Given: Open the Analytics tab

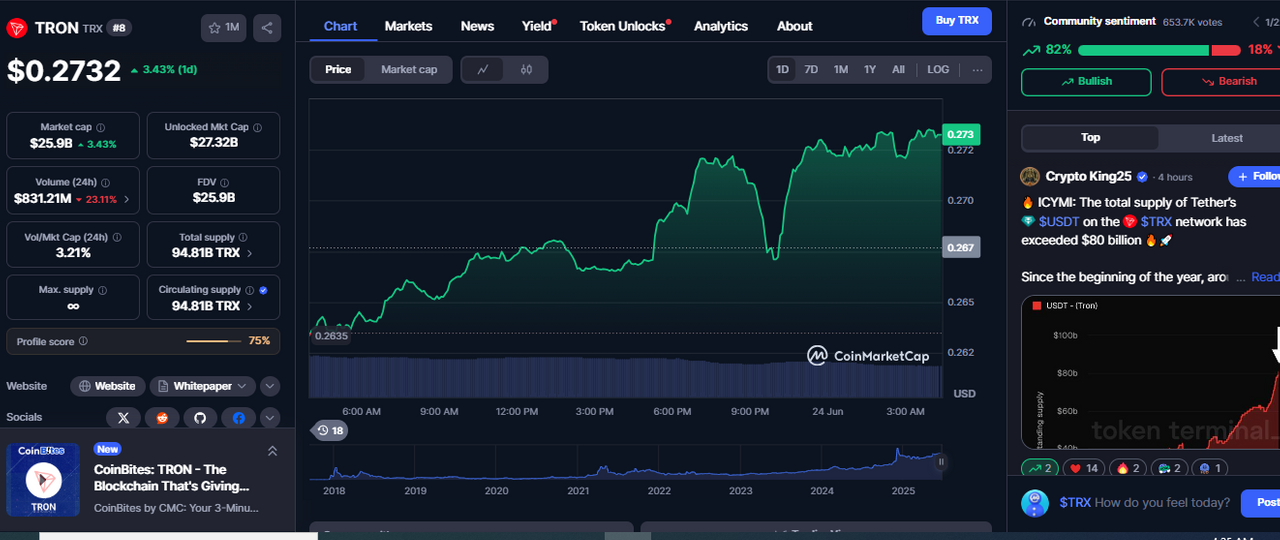Looking at the screenshot, I should click(x=721, y=26).
